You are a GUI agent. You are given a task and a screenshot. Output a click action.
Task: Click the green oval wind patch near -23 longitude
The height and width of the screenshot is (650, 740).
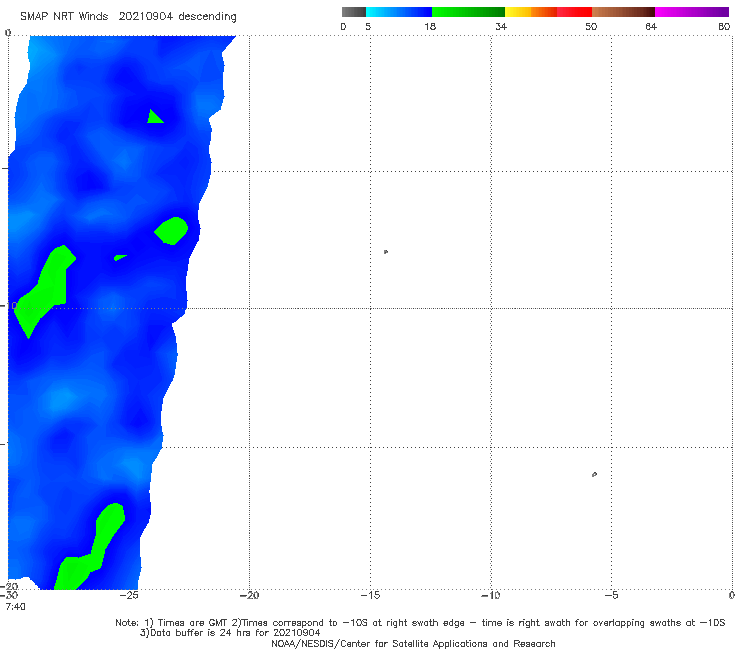coord(171,231)
